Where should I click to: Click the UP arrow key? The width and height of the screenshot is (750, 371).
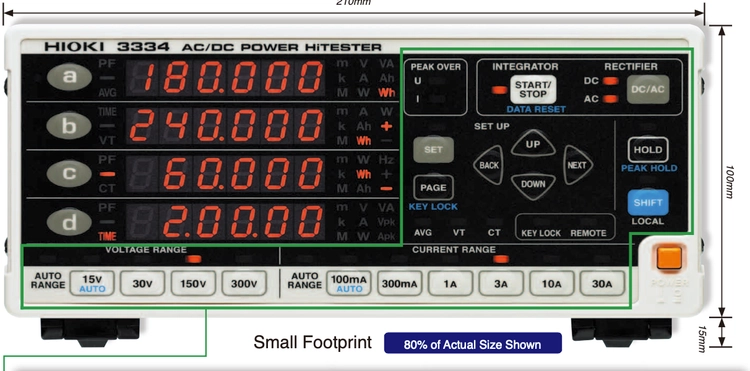pos(533,143)
